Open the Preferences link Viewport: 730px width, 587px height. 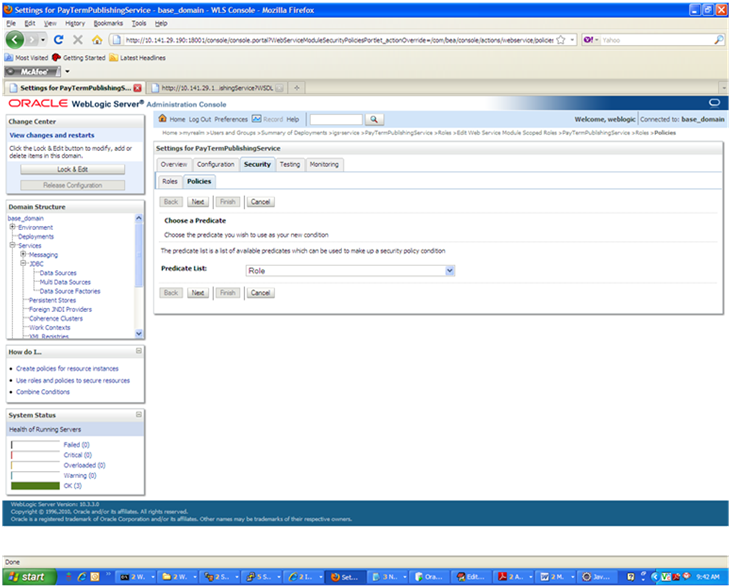point(231,119)
